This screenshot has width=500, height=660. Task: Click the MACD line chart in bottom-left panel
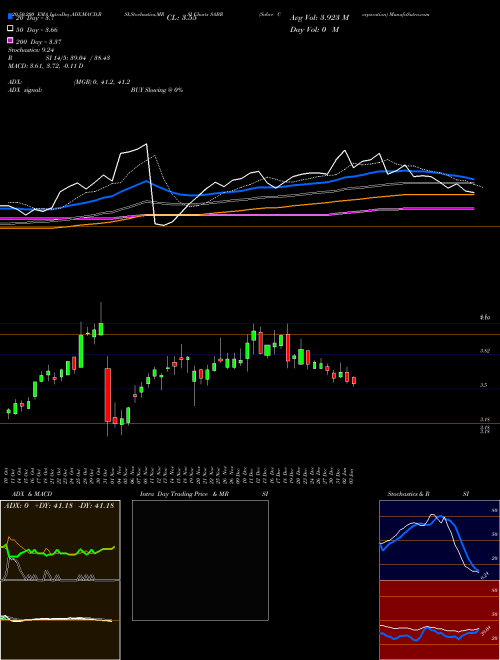click(60, 620)
